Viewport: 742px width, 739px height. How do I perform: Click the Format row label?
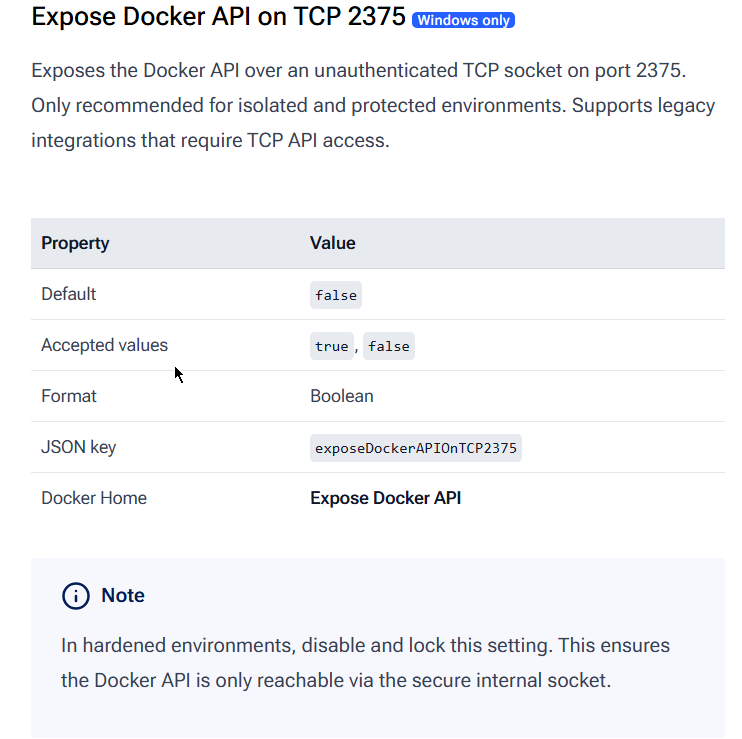[x=69, y=396]
